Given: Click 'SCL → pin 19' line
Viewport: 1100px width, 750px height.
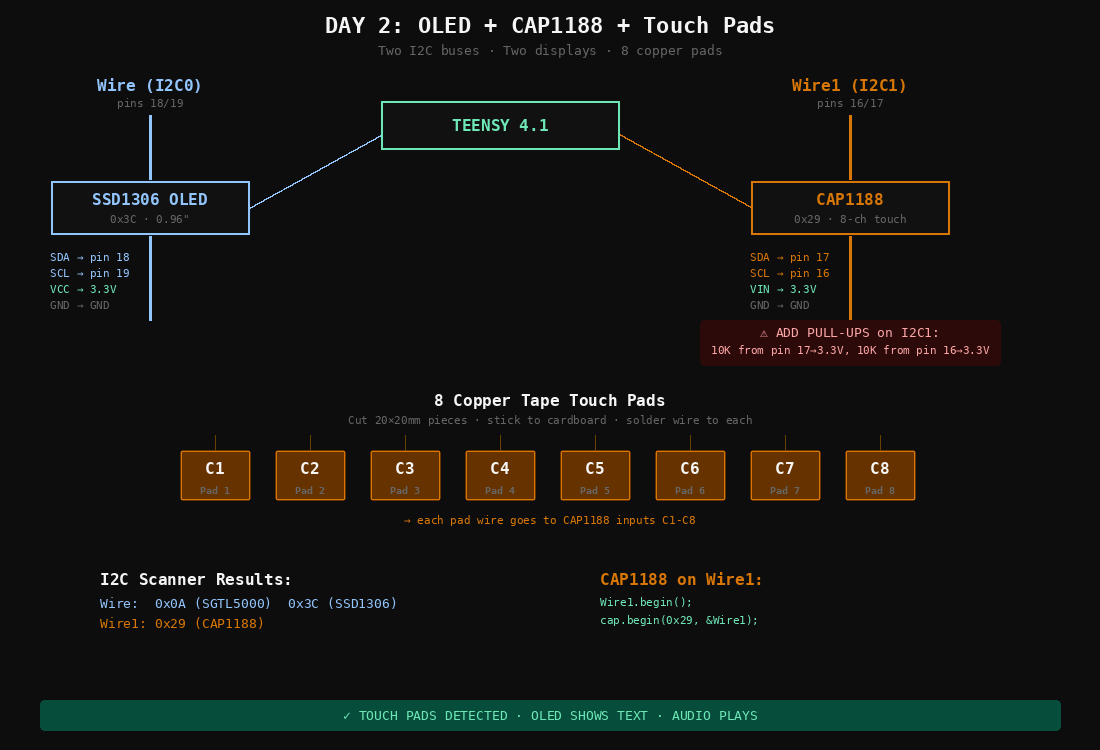Looking at the screenshot, I should (90, 274).
